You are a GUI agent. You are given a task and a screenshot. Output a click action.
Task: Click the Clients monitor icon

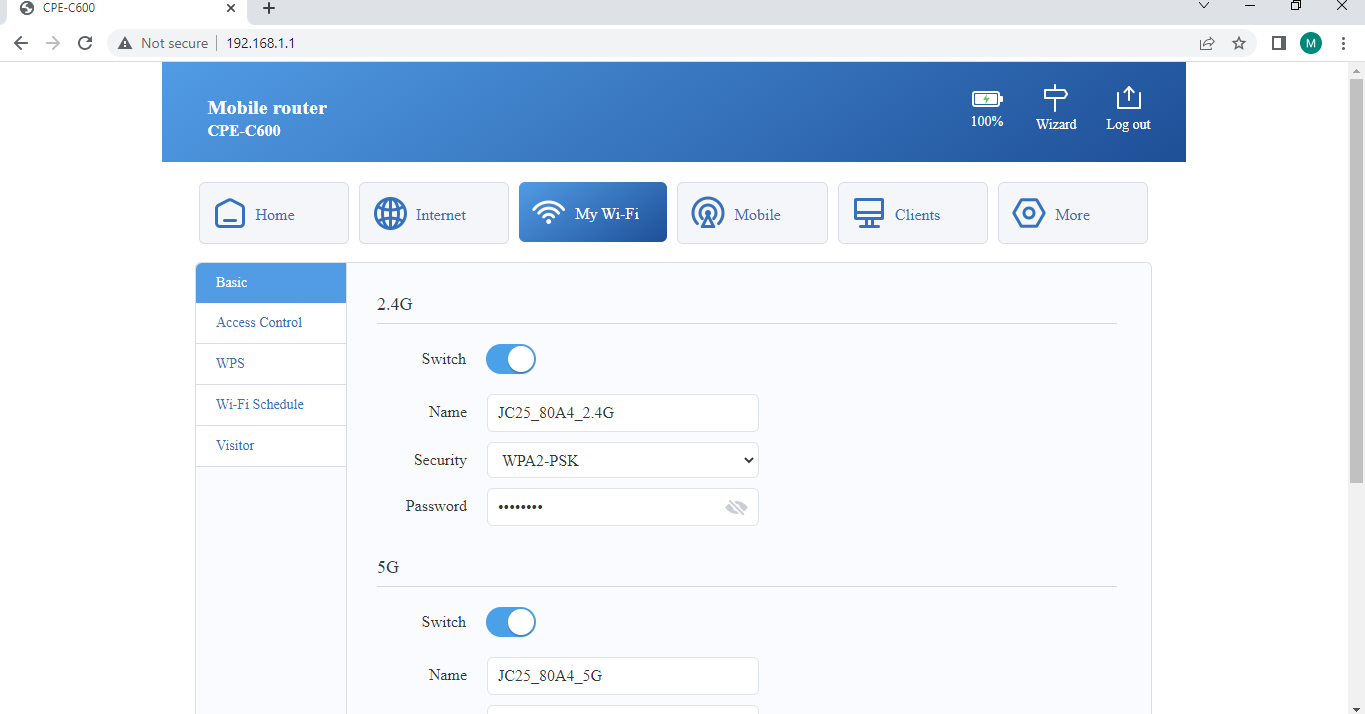pyautogui.click(x=869, y=213)
